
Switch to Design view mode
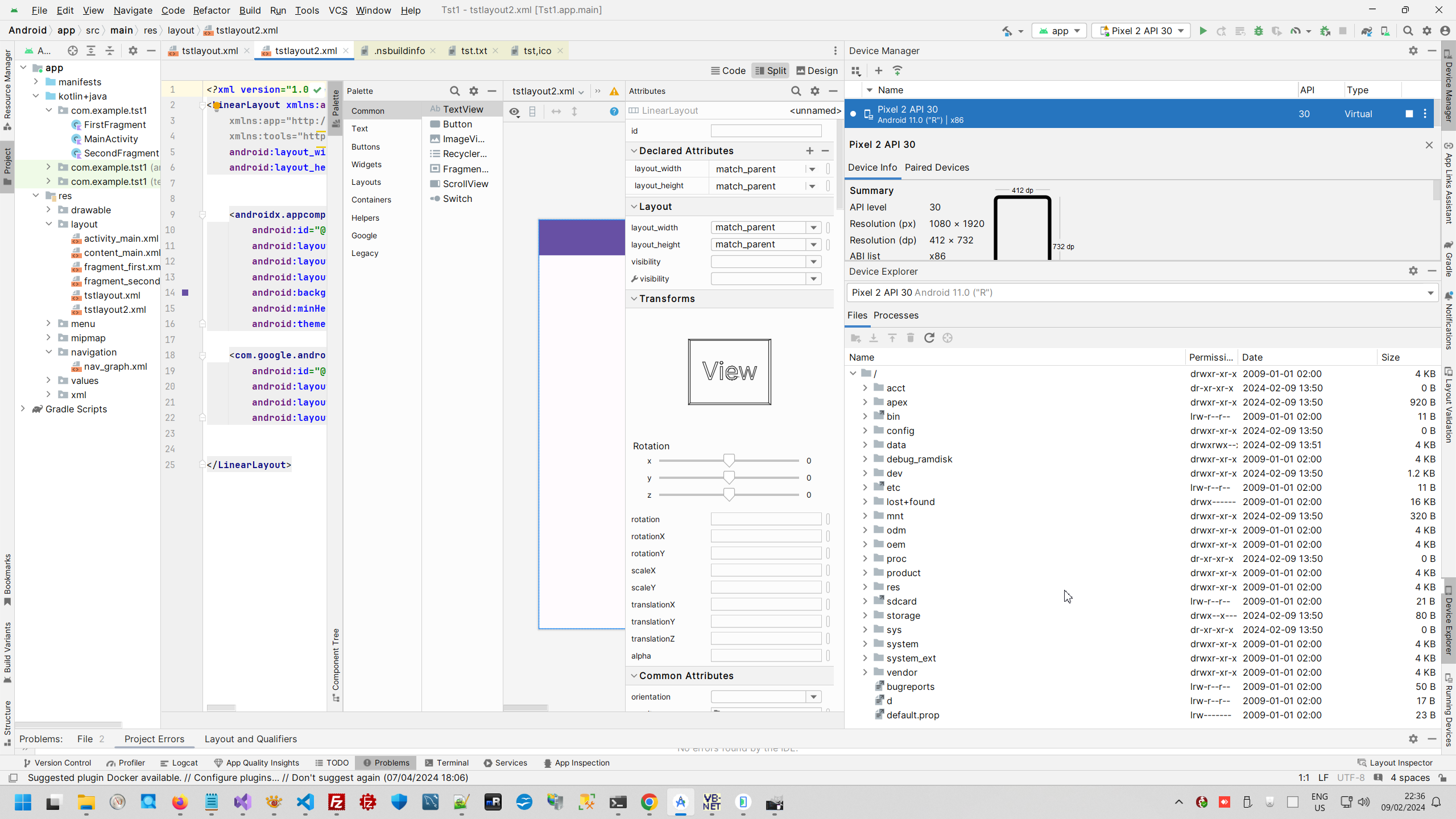click(x=817, y=71)
